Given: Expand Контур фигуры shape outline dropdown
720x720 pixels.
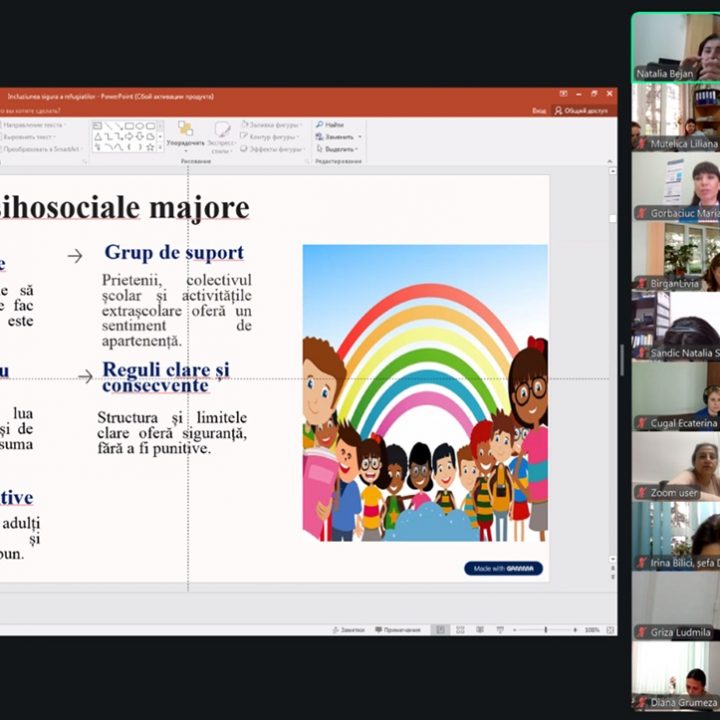Looking at the screenshot, I should tap(273, 136).
